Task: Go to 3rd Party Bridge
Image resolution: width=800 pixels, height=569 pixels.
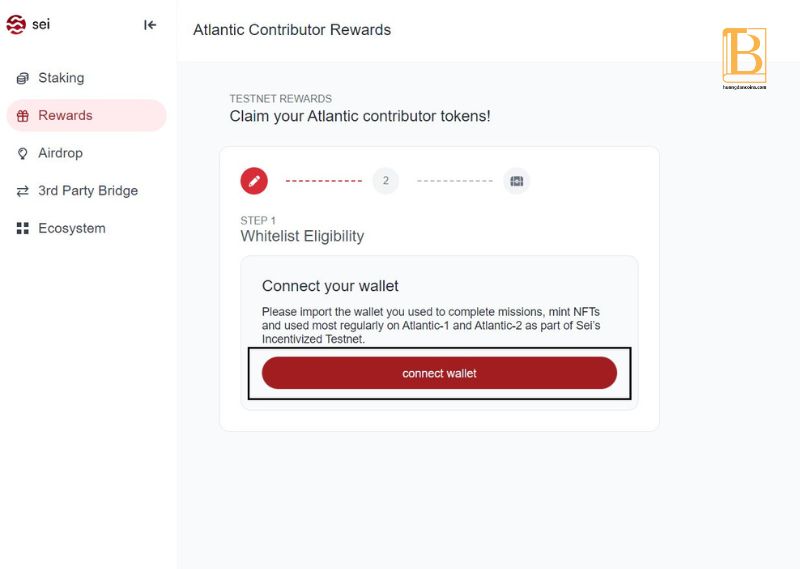Action: [86, 191]
